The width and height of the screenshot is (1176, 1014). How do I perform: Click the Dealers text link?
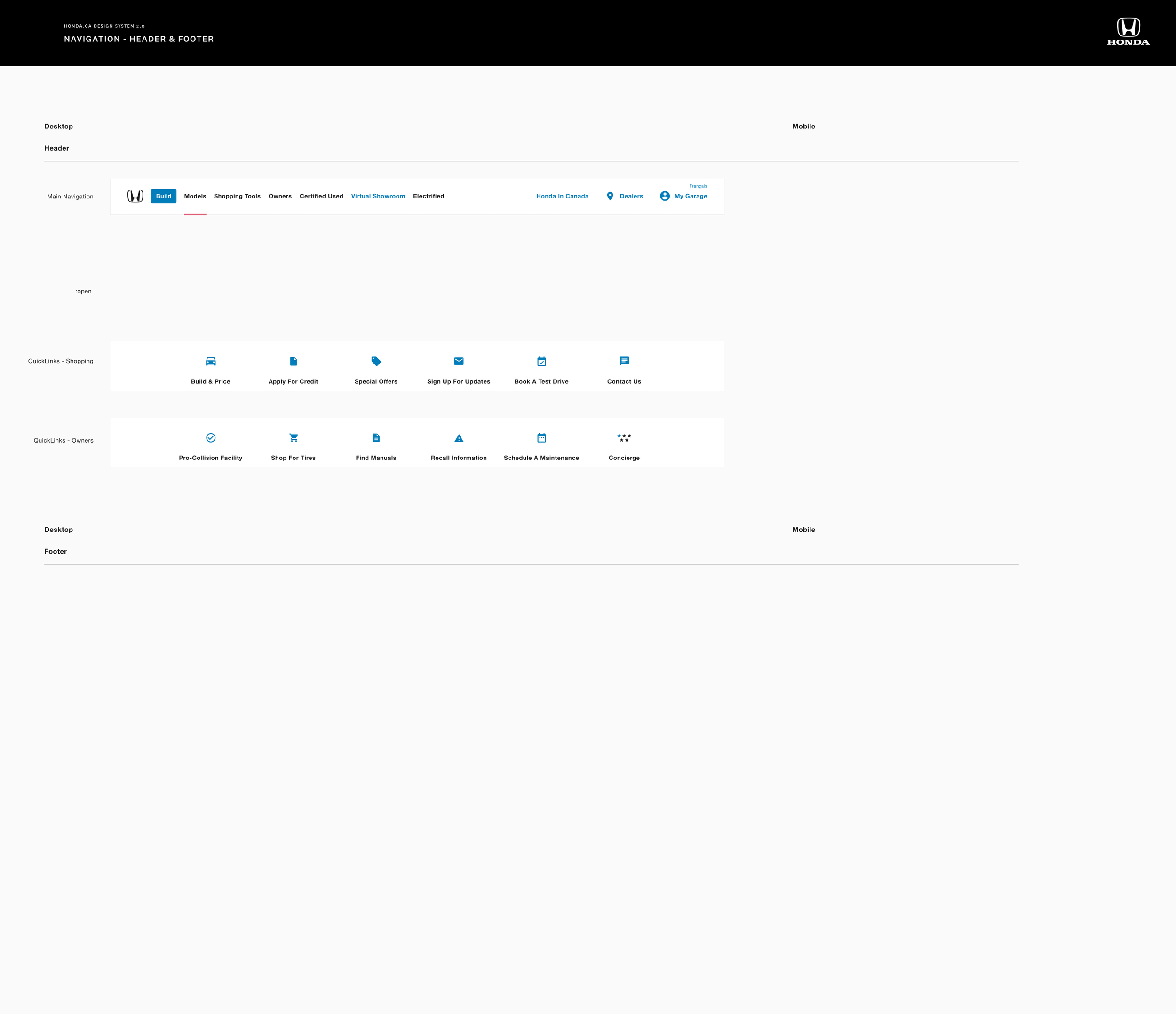click(631, 196)
